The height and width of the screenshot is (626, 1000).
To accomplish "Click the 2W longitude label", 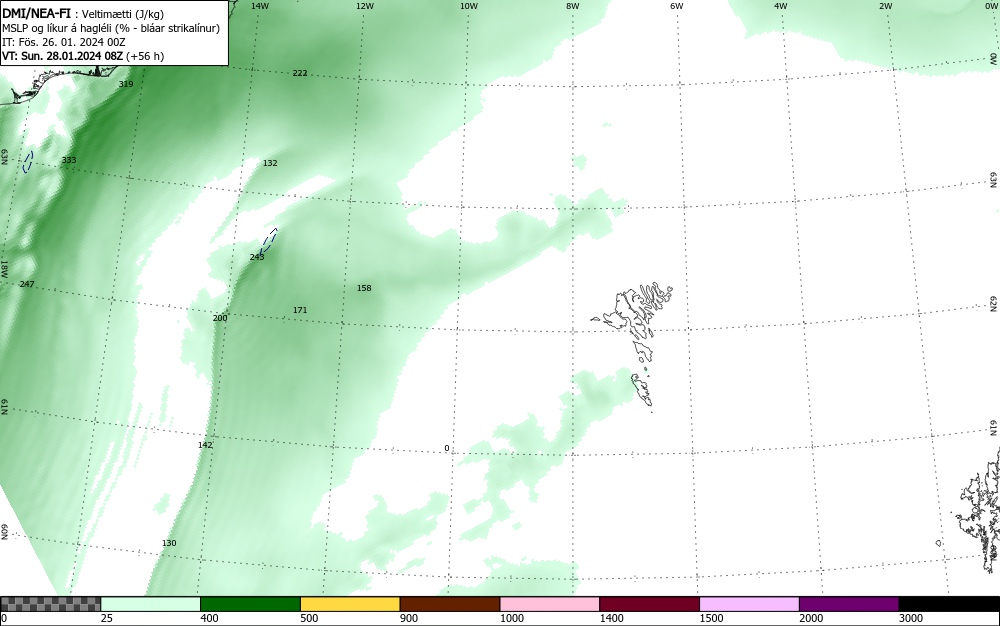I will tap(886, 6).
